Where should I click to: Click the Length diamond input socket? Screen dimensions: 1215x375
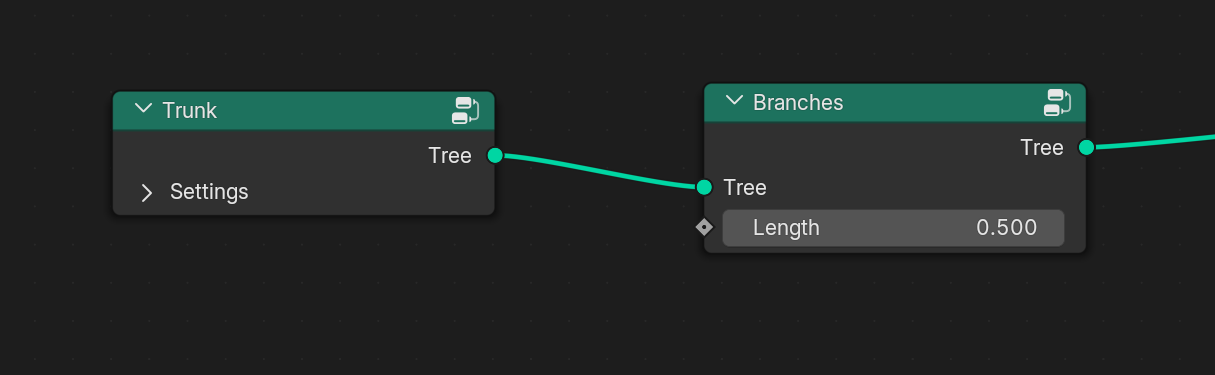coord(704,227)
